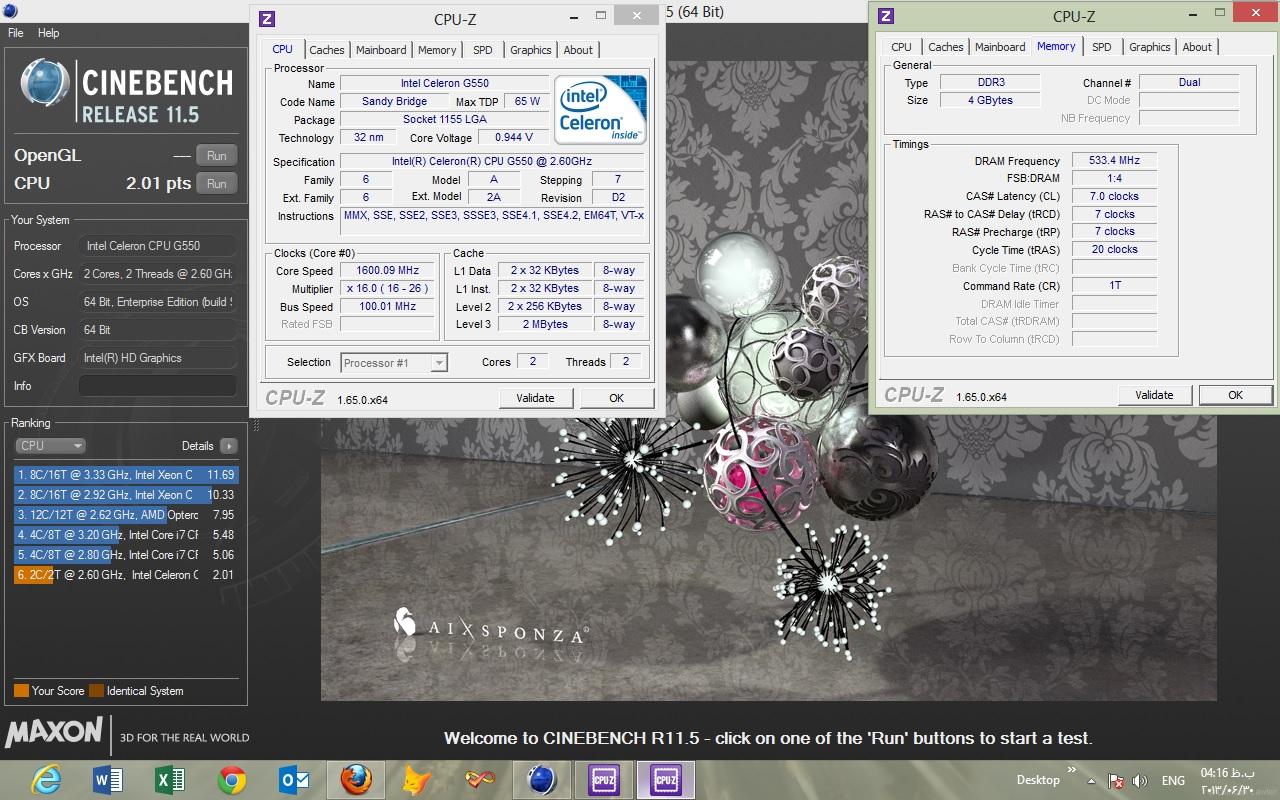
Task: Click the GFX Board field Intel(R) HD Graphics
Action: coord(158,357)
